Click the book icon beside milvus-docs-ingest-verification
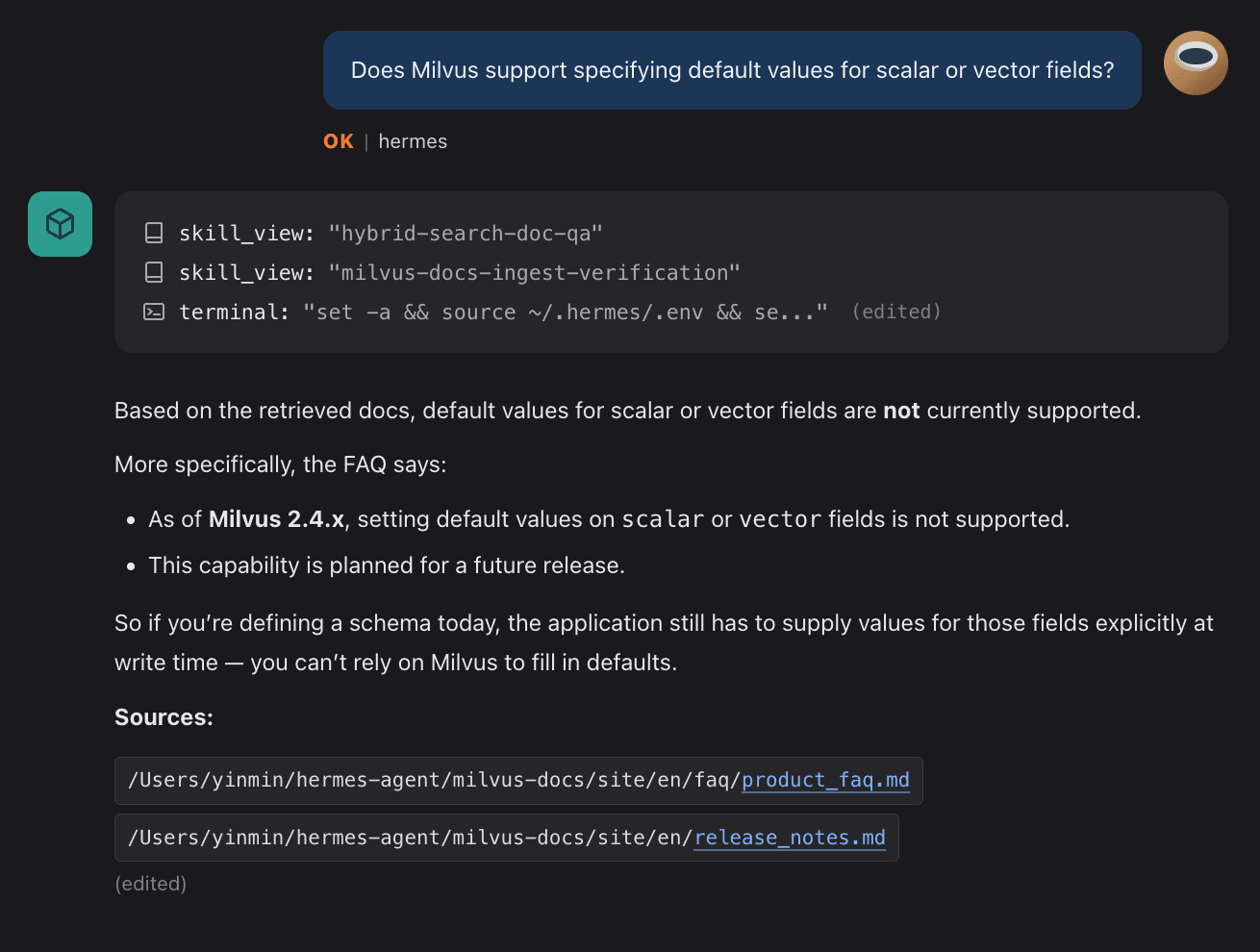 pyautogui.click(x=154, y=273)
